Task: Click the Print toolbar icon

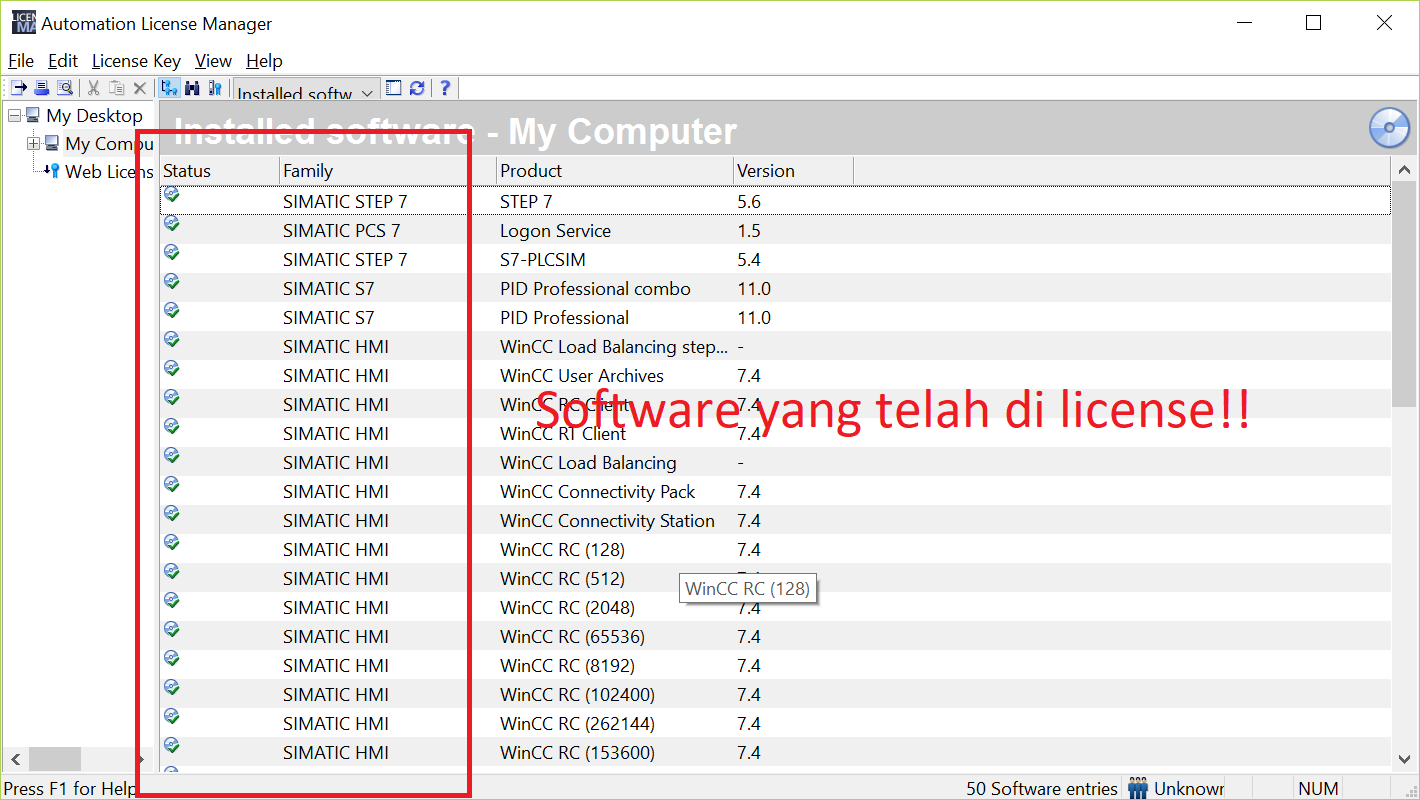Action: click(42, 88)
